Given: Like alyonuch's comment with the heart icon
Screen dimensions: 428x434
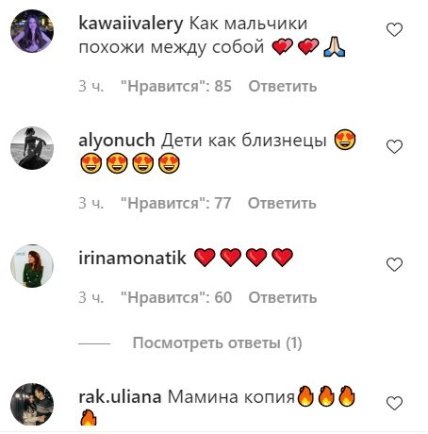Looking at the screenshot, I should 395,147.
